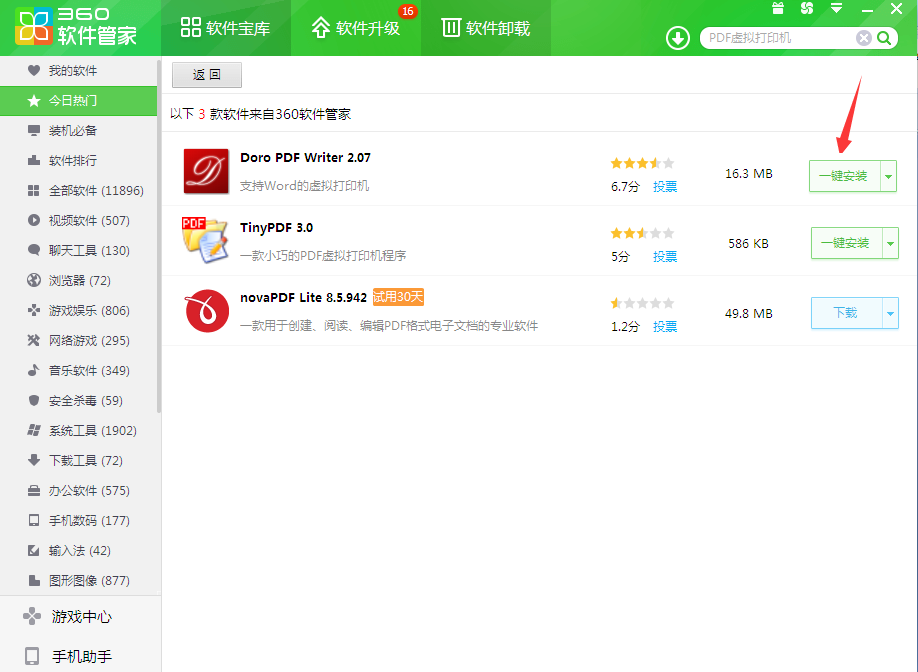This screenshot has height=672, width=918.
Task: Click the Windows icon beside 系统工具
Action: coord(34,430)
